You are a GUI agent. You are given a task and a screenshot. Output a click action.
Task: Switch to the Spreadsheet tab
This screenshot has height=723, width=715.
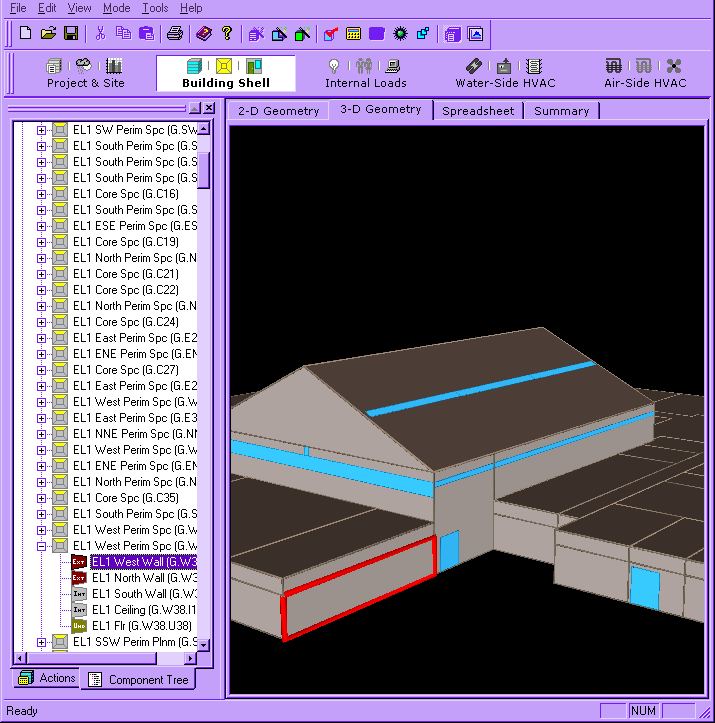coord(478,111)
